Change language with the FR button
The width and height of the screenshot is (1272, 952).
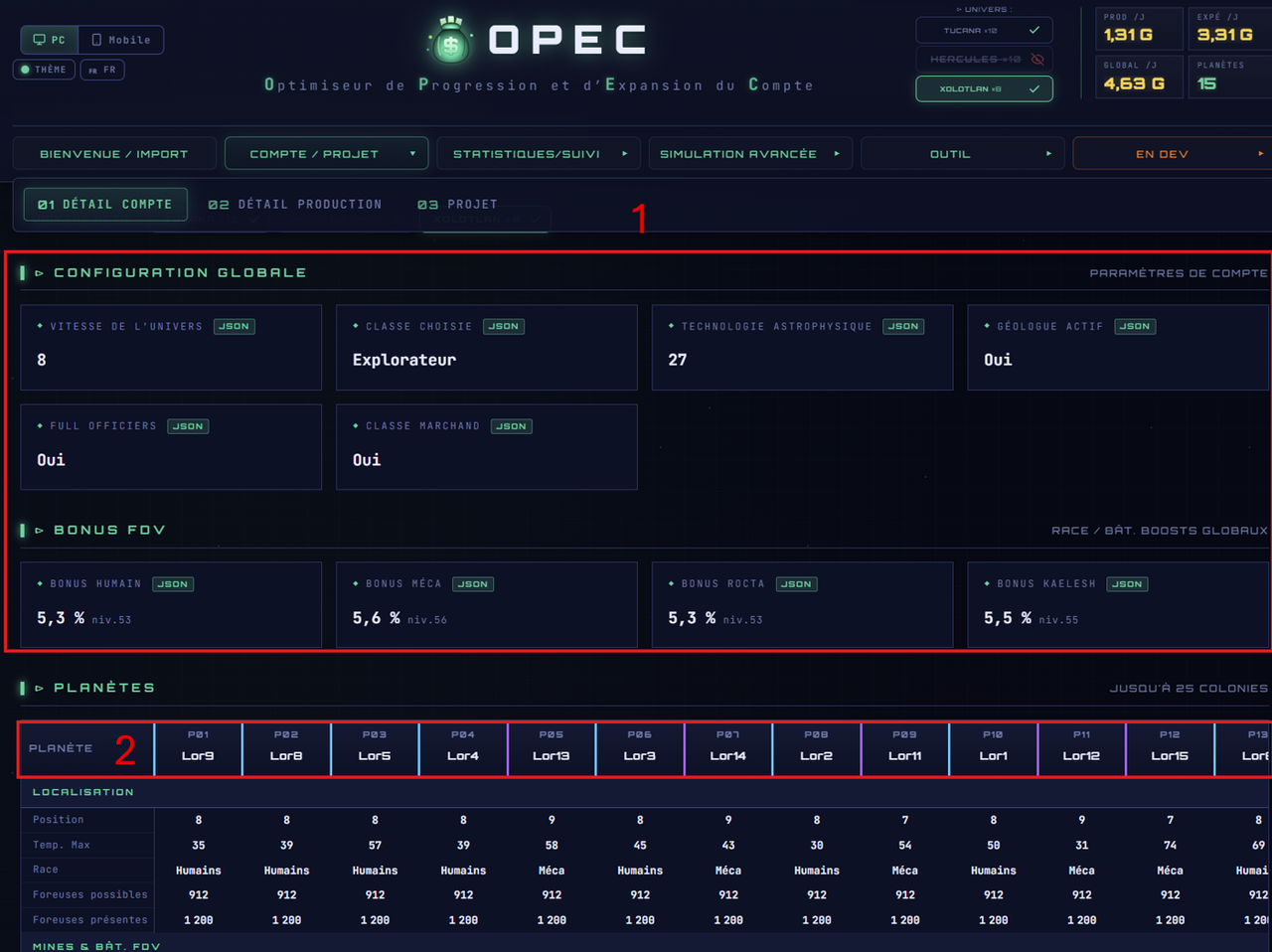pos(102,70)
